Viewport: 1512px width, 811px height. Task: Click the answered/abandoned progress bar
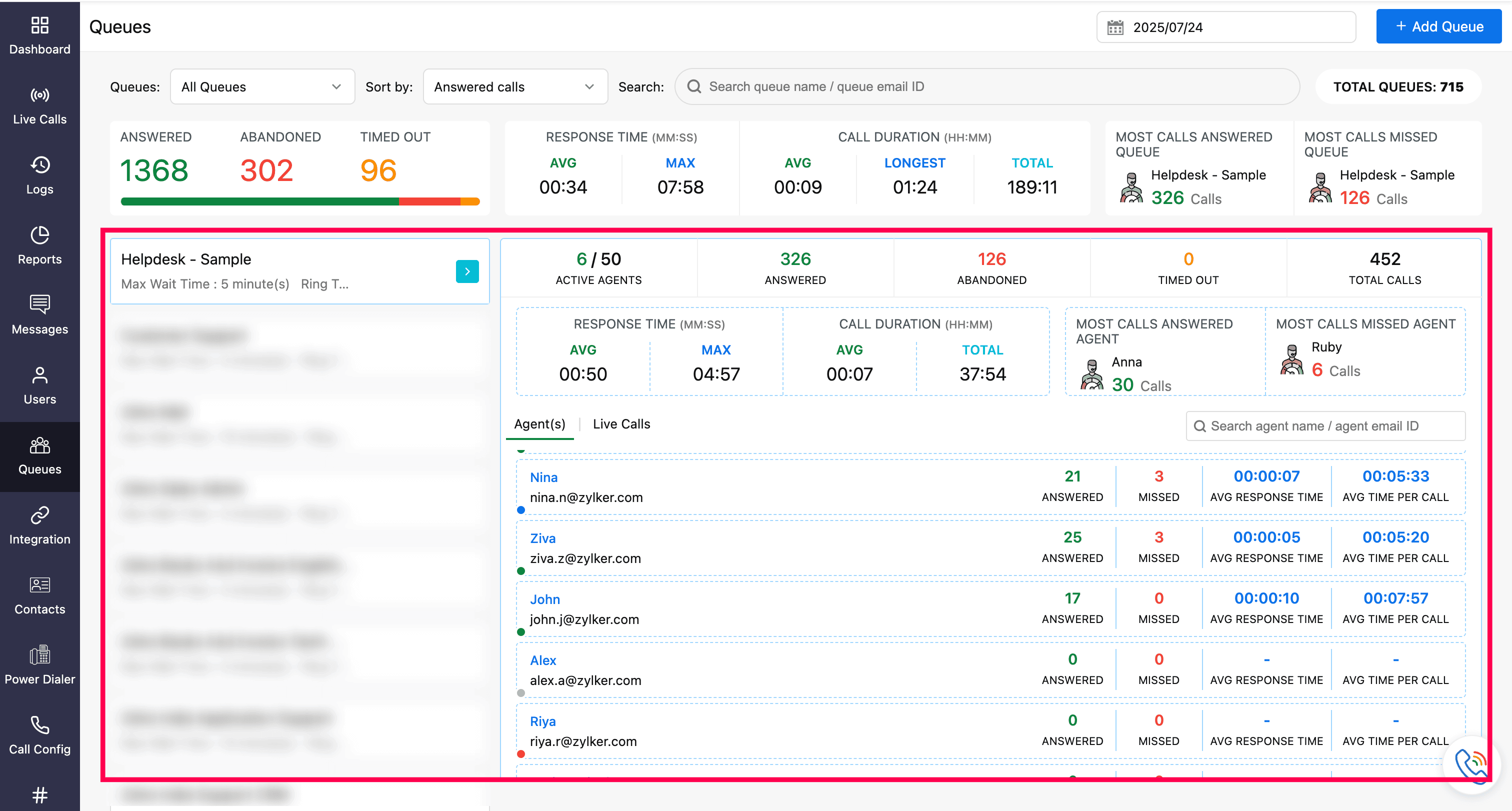(300, 201)
